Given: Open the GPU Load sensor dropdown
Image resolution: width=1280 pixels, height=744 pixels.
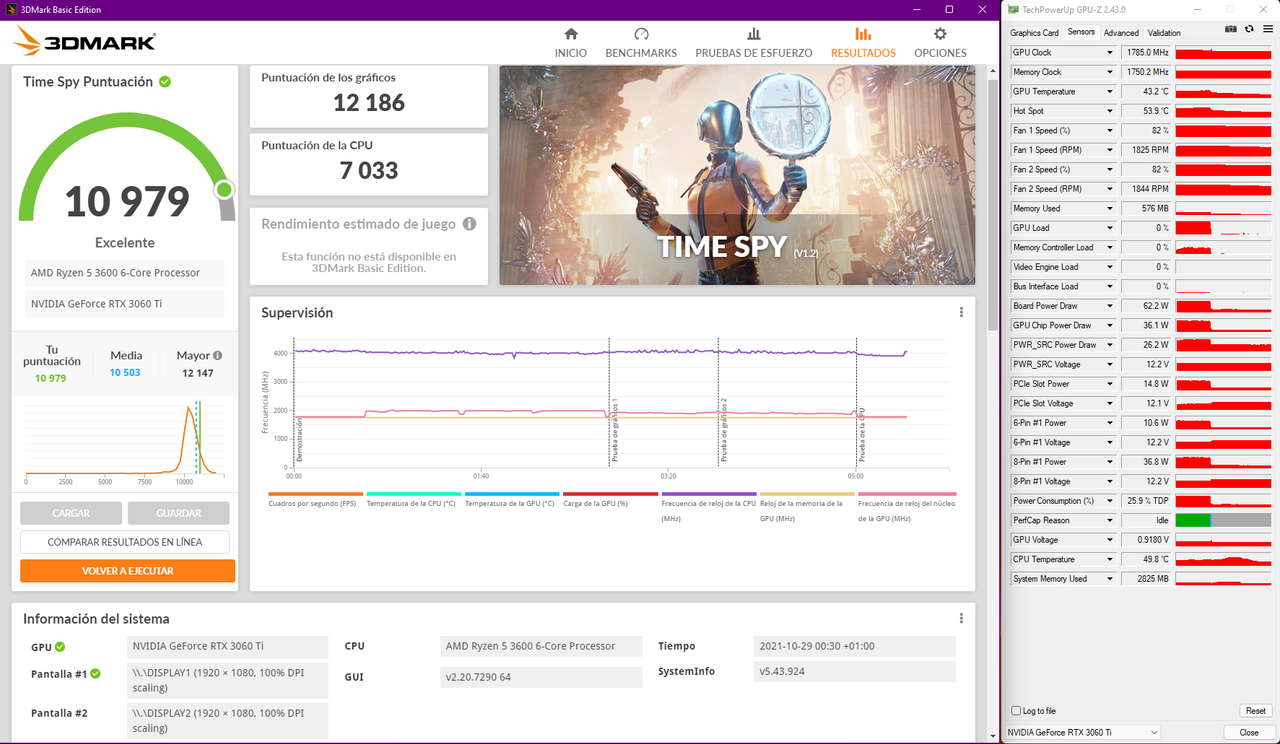Looking at the screenshot, I should pyautogui.click(x=1109, y=228).
